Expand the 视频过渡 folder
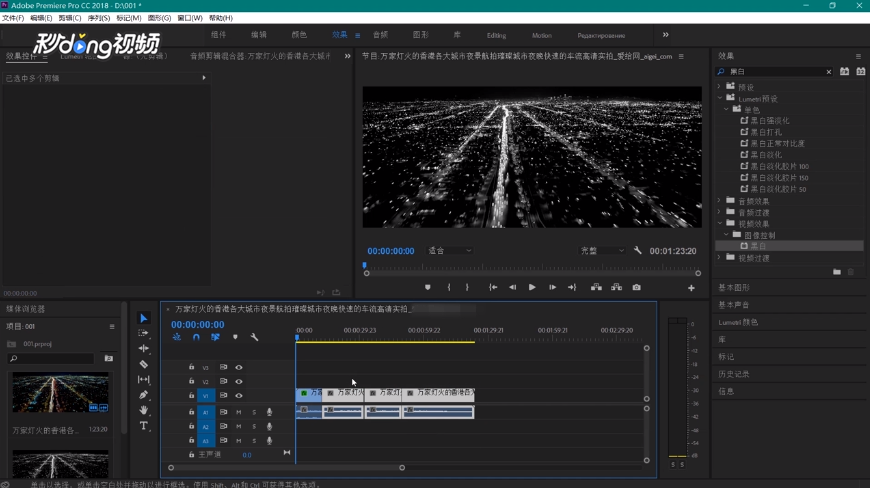The width and height of the screenshot is (870, 488). (720, 258)
